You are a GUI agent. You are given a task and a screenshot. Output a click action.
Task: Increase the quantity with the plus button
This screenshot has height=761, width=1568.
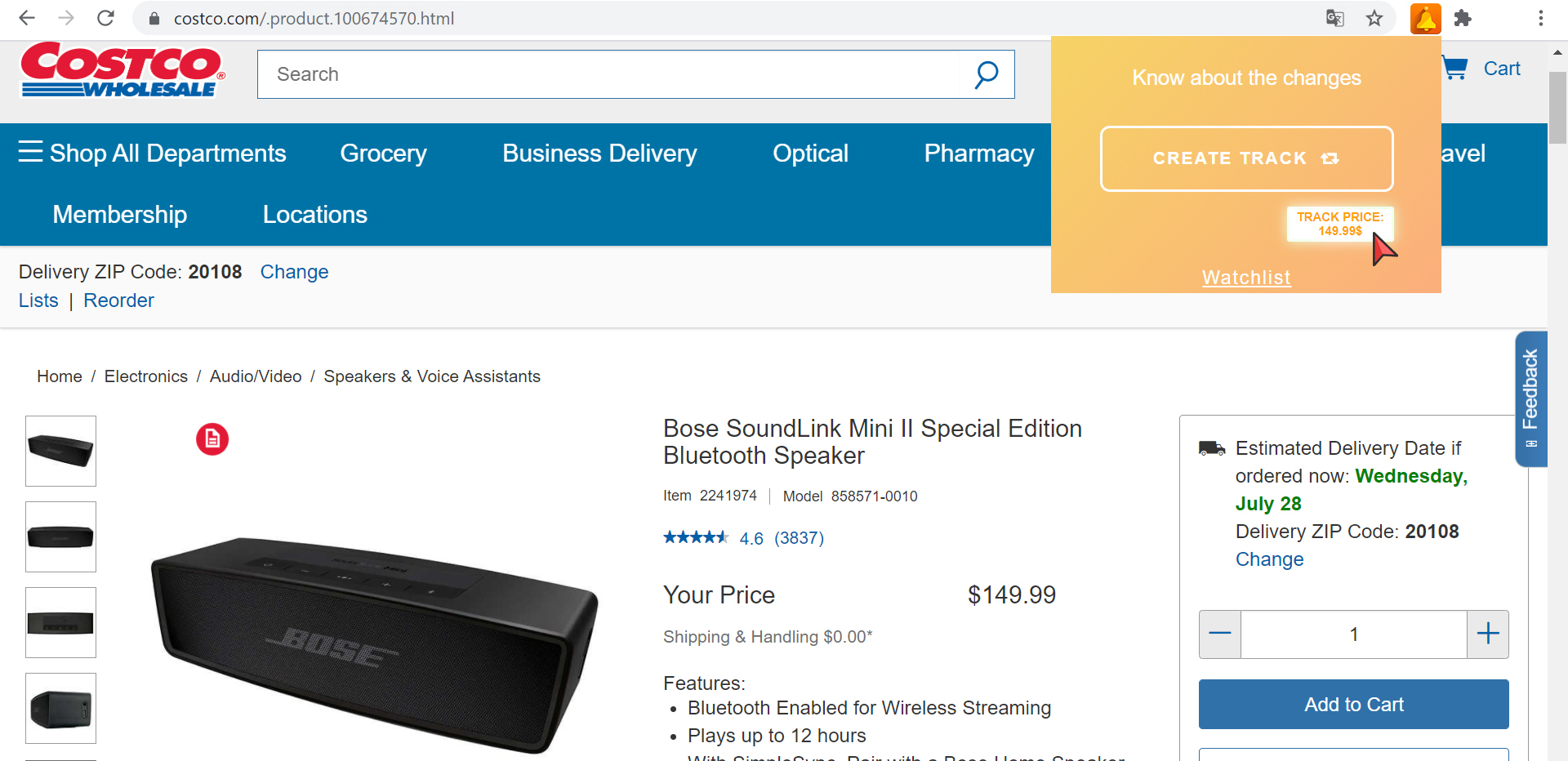pyautogui.click(x=1488, y=634)
